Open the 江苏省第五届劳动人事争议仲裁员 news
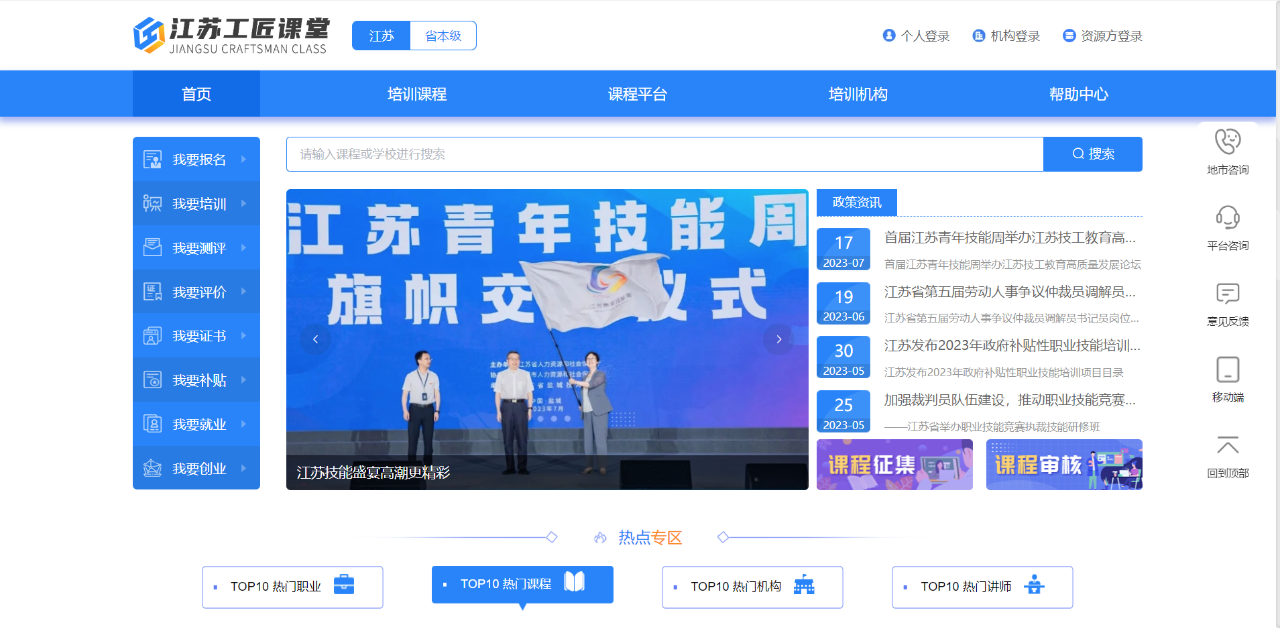Screen dimensions: 1280x628 pos(1010,292)
